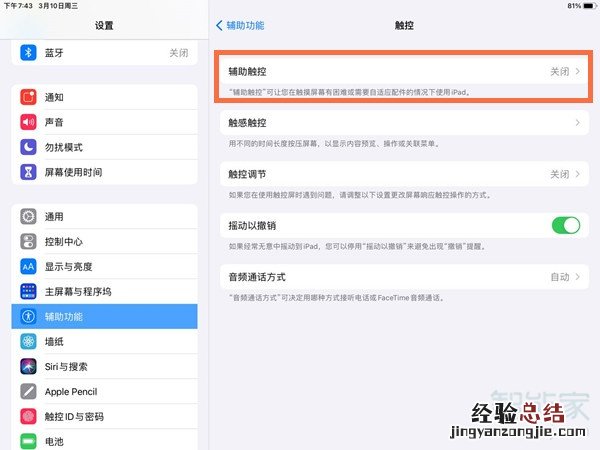The width and height of the screenshot is (600, 450).
Task: Tap the 摇动以撤销 row label
Action: (x=252, y=226)
